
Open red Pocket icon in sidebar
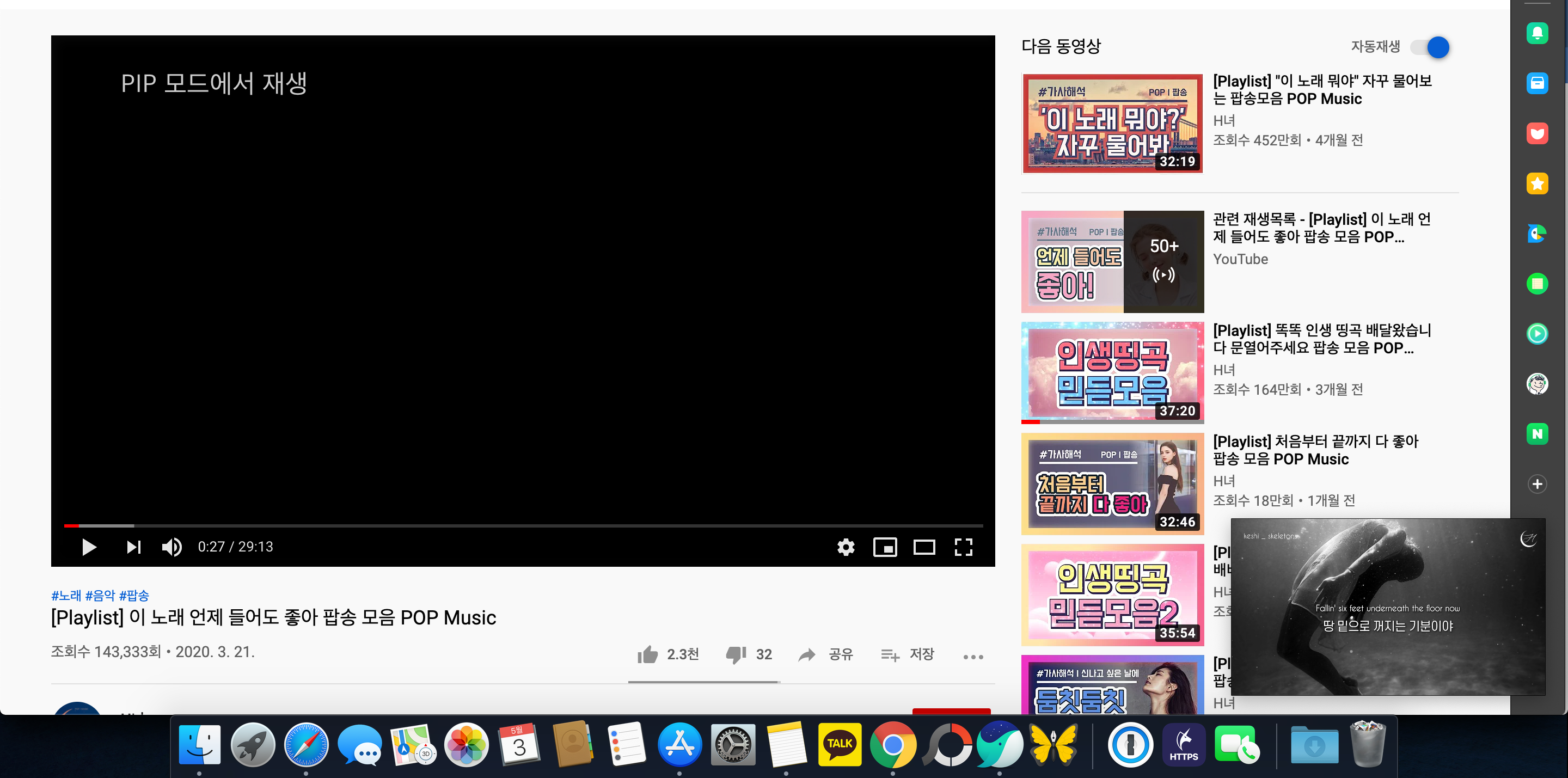click(1537, 133)
